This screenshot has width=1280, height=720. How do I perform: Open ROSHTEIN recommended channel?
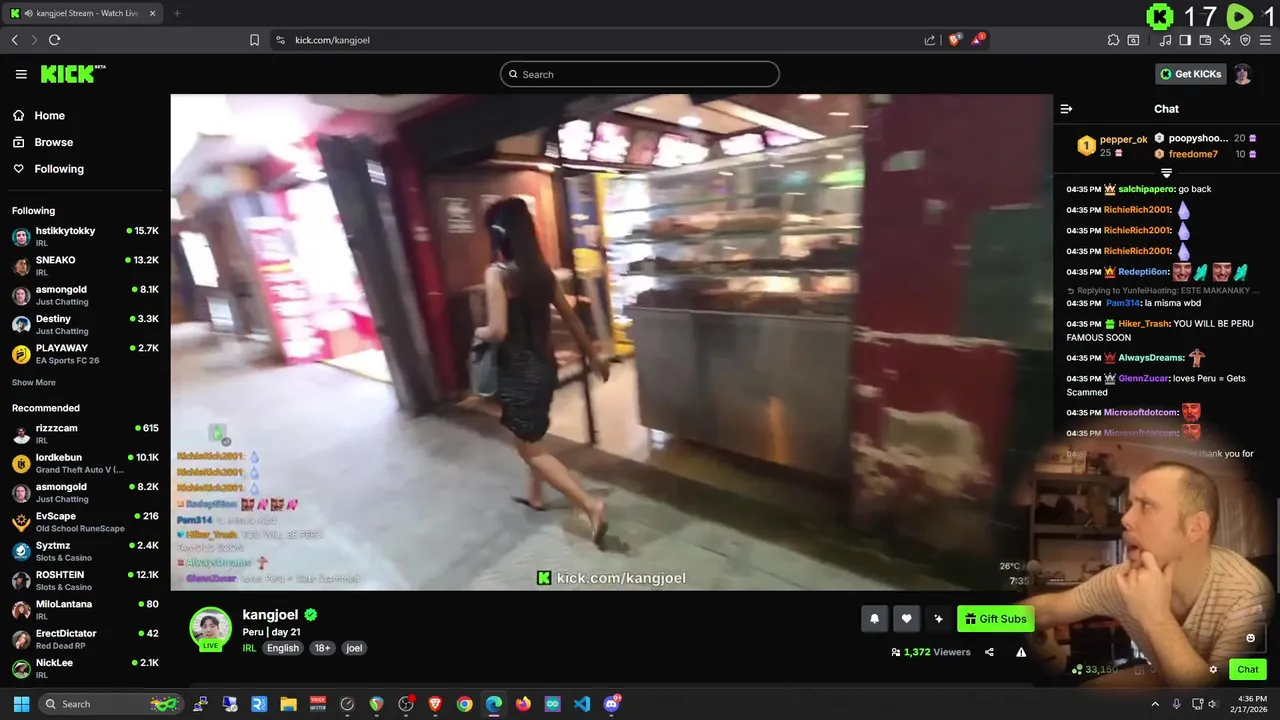pyautogui.click(x=85, y=580)
